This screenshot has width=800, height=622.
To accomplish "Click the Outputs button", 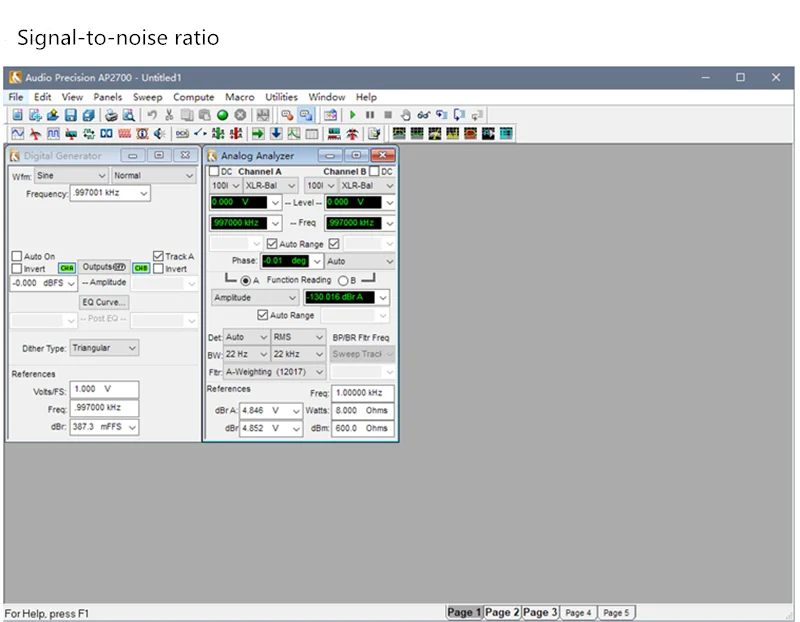I will [x=104, y=267].
